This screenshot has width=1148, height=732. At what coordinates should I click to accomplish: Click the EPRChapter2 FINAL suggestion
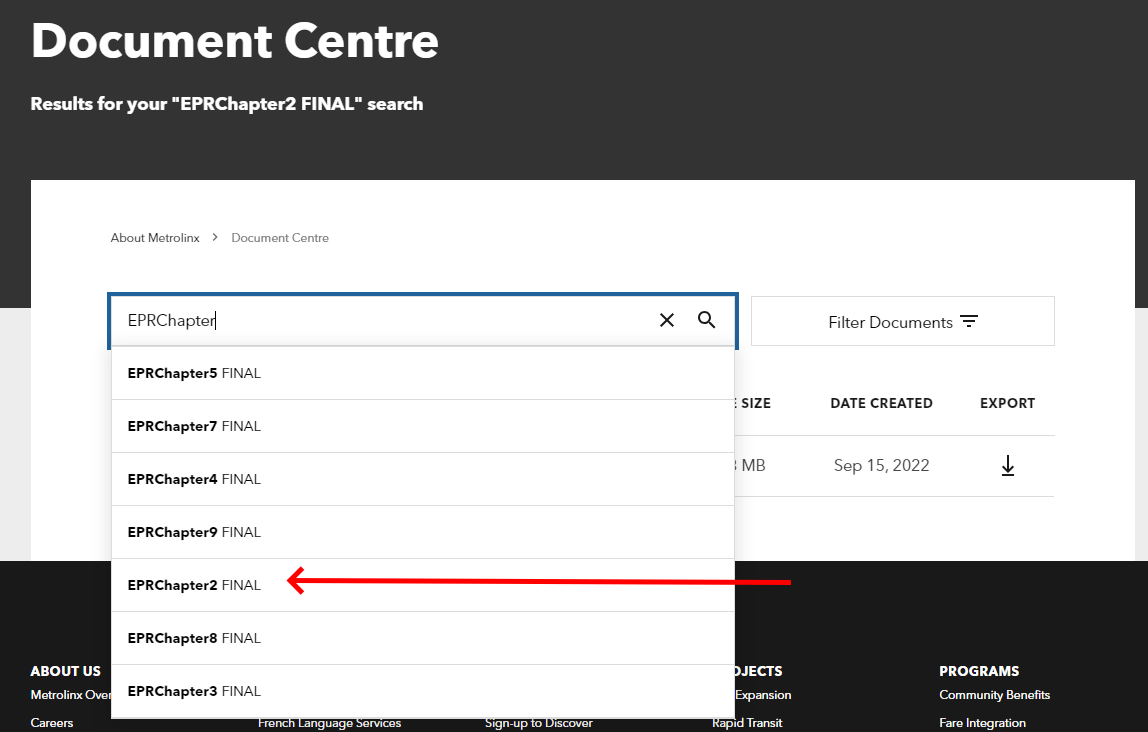[x=194, y=585]
